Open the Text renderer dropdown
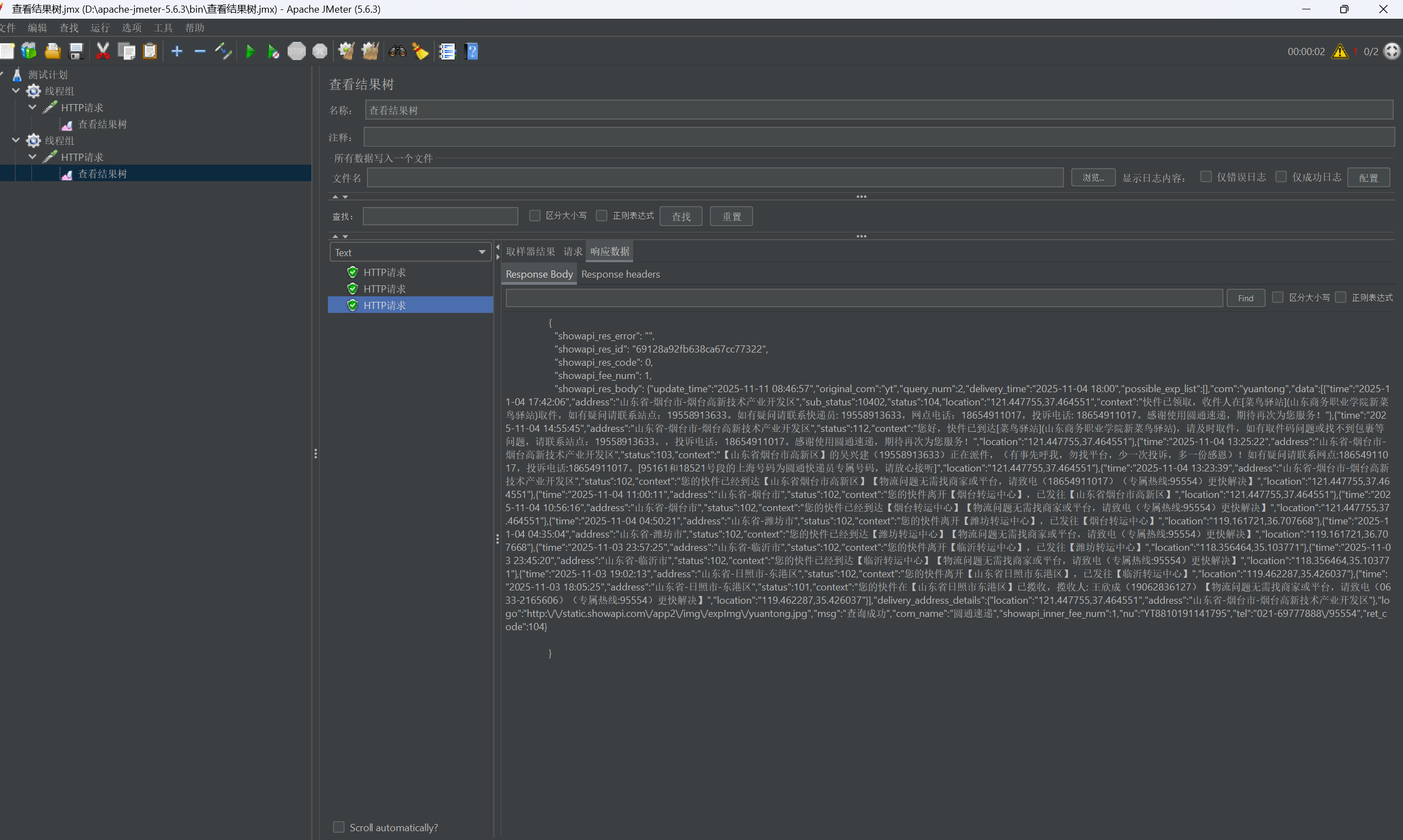Screen dimensions: 1403x840 click(410, 252)
